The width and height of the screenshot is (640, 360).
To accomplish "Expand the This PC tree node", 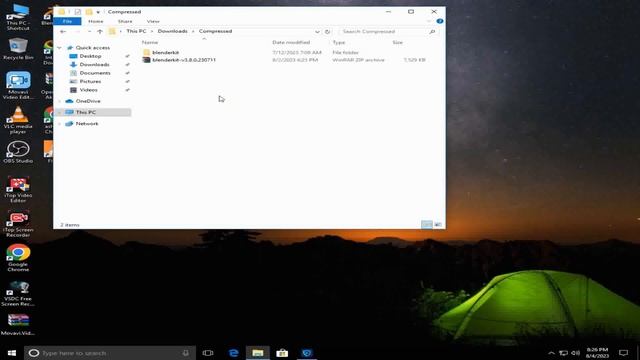I will [x=60, y=112].
